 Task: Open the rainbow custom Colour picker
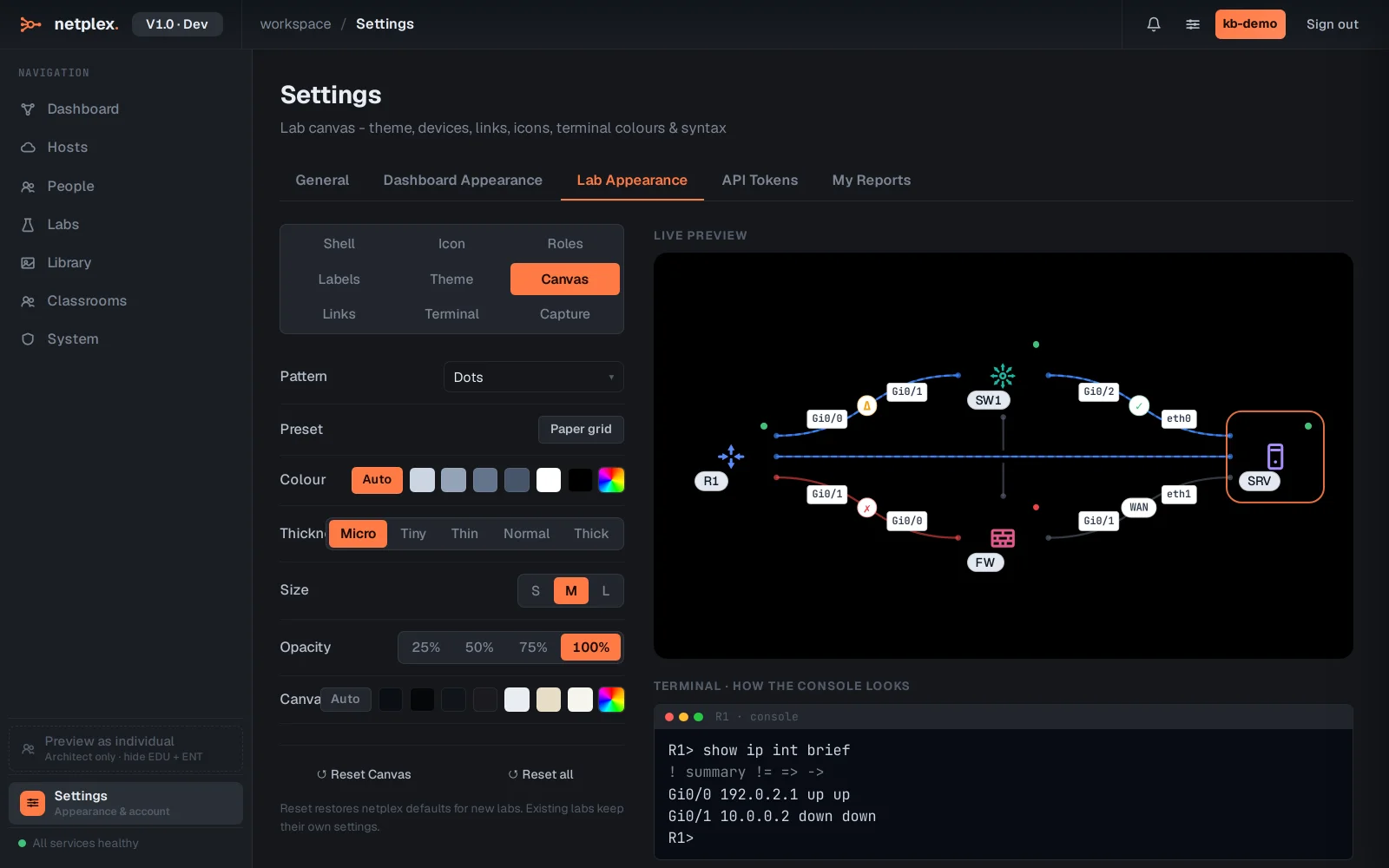[x=611, y=480]
